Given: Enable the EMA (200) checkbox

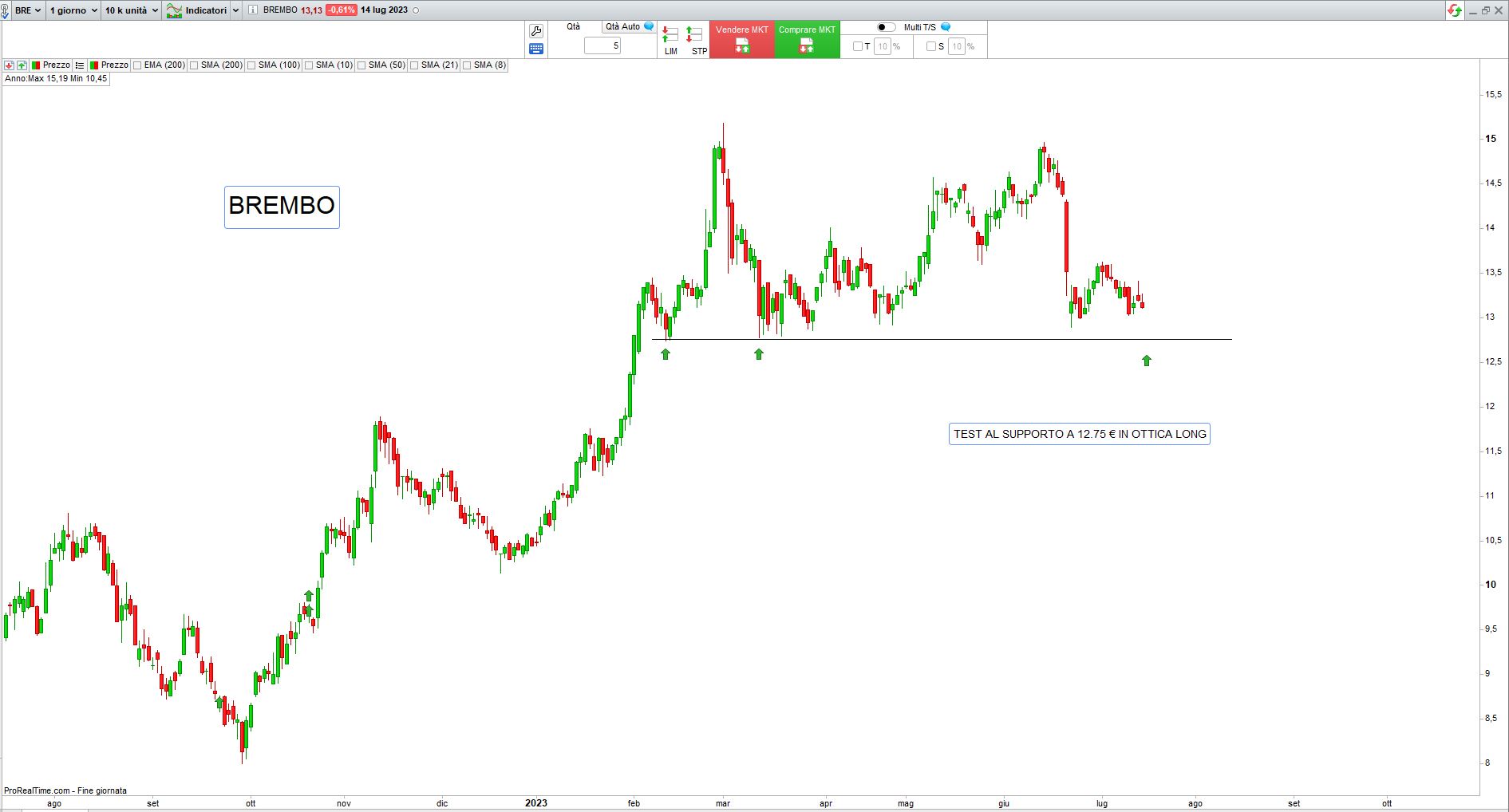Looking at the screenshot, I should (x=138, y=65).
